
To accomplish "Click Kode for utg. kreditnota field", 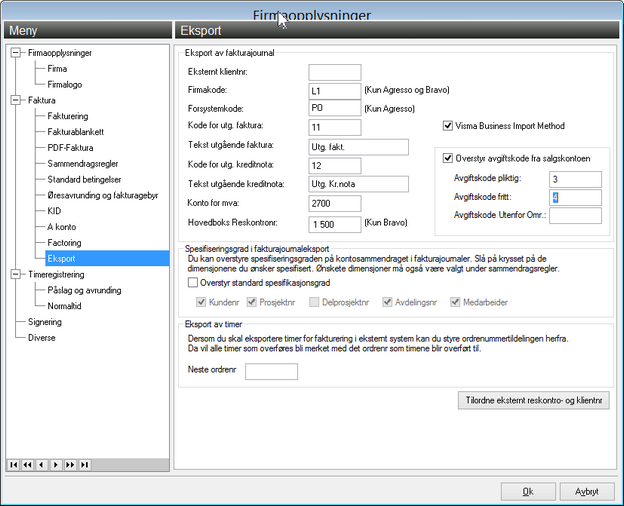I will (335, 166).
